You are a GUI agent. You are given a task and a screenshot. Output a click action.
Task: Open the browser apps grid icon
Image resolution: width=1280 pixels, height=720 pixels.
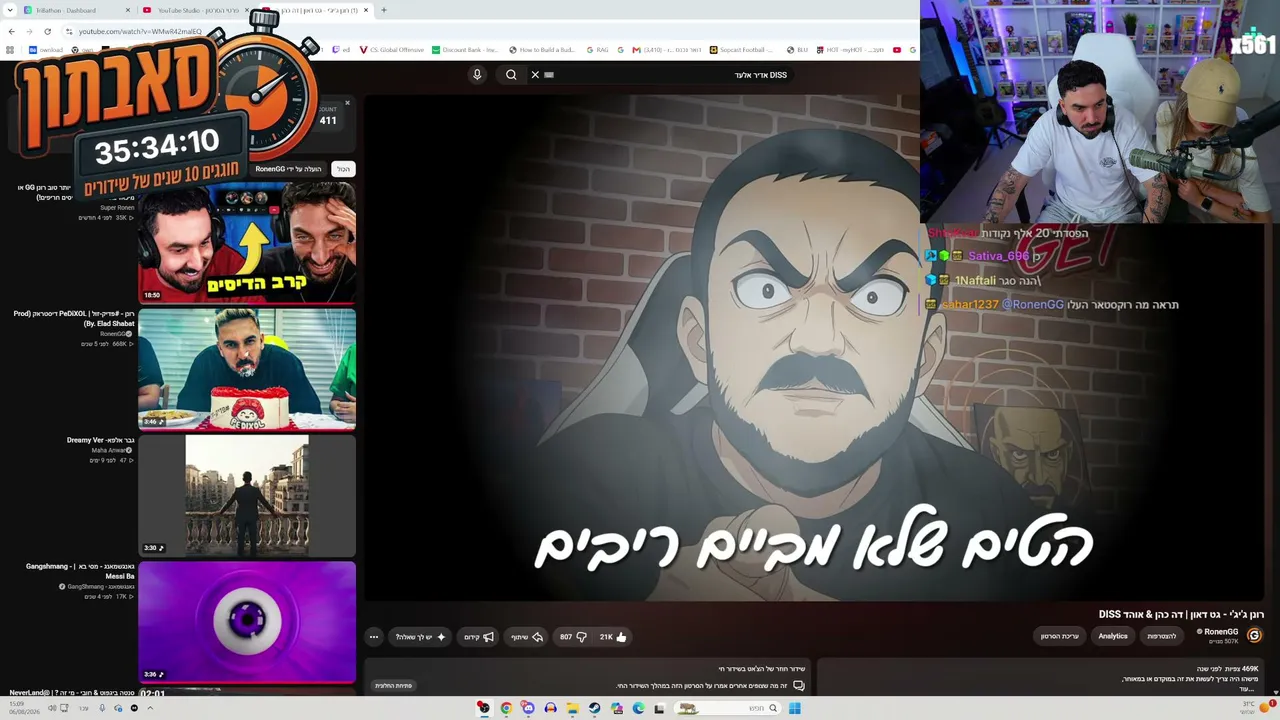[10, 50]
